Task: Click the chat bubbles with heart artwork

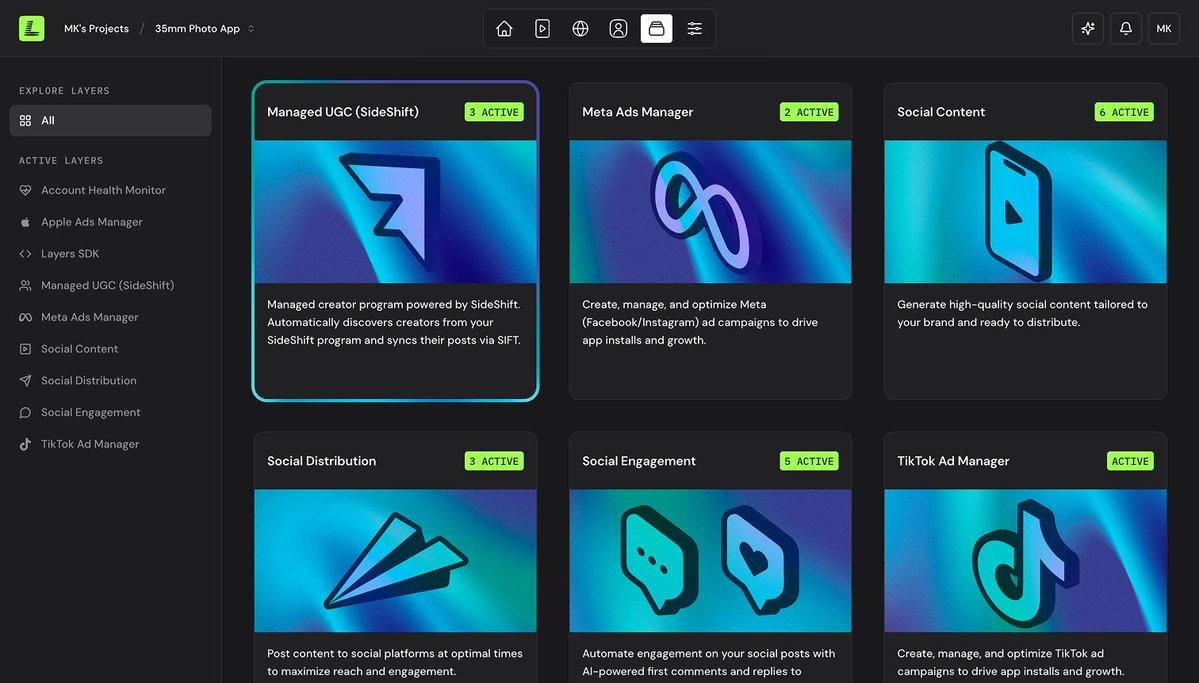Action: tap(710, 561)
